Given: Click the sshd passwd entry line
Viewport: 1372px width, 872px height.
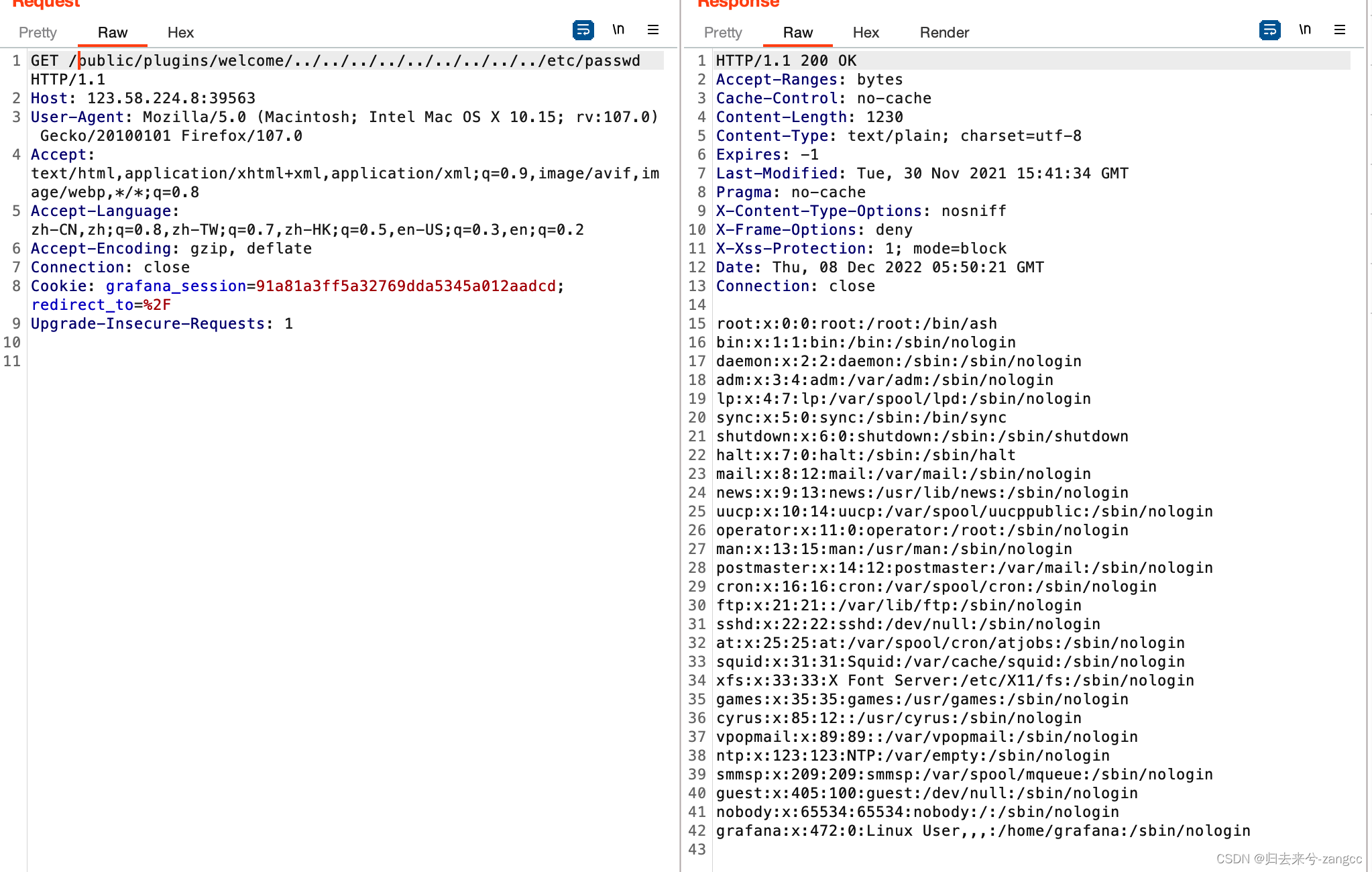Looking at the screenshot, I should coord(908,624).
